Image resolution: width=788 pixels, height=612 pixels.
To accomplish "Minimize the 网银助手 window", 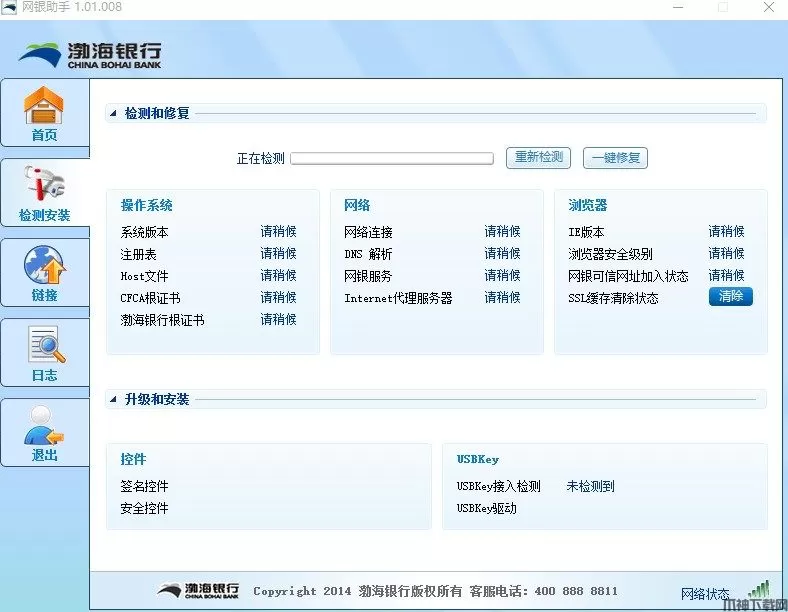I will pyautogui.click(x=678, y=7).
